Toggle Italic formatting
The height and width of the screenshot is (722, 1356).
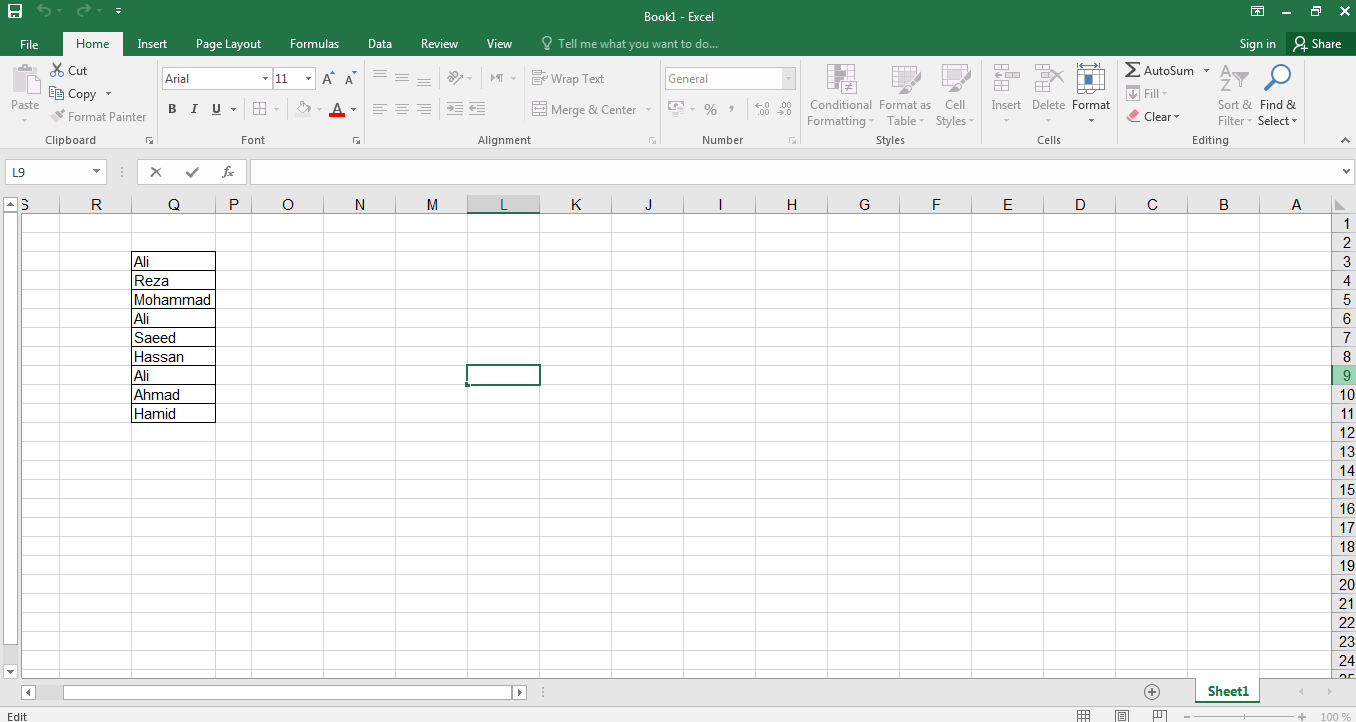194,109
